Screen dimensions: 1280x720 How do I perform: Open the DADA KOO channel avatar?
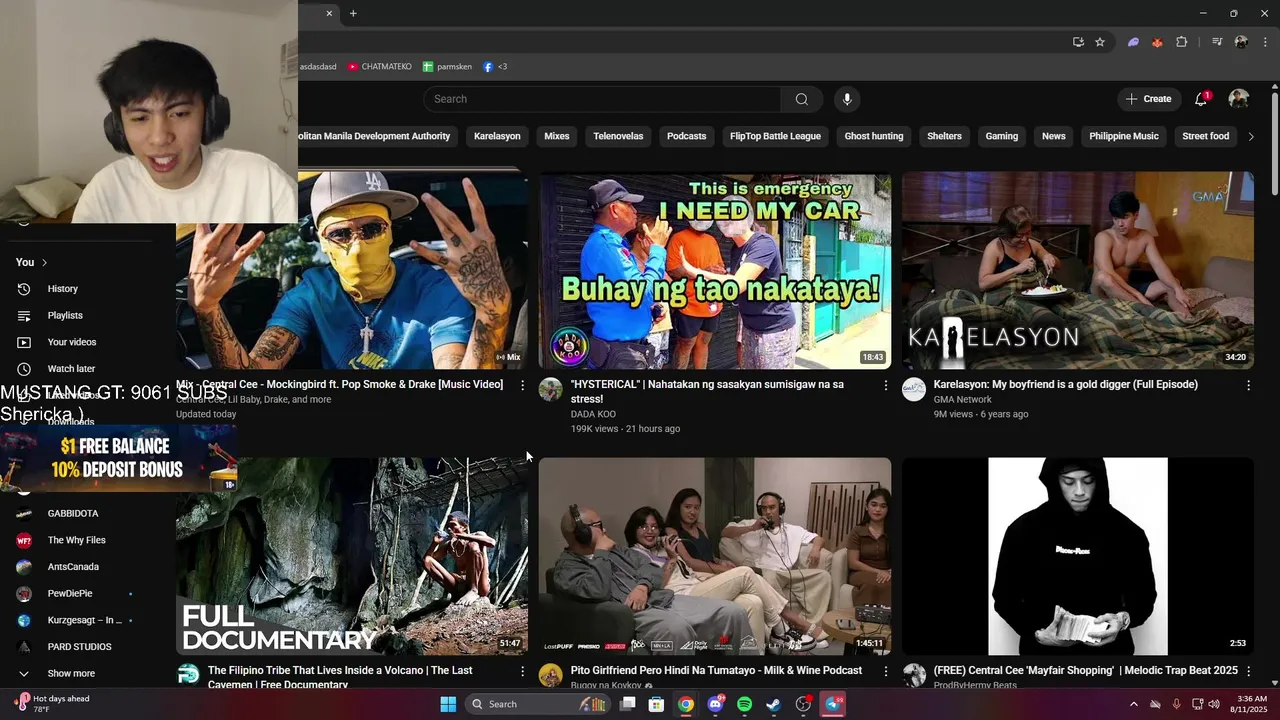coord(551,390)
